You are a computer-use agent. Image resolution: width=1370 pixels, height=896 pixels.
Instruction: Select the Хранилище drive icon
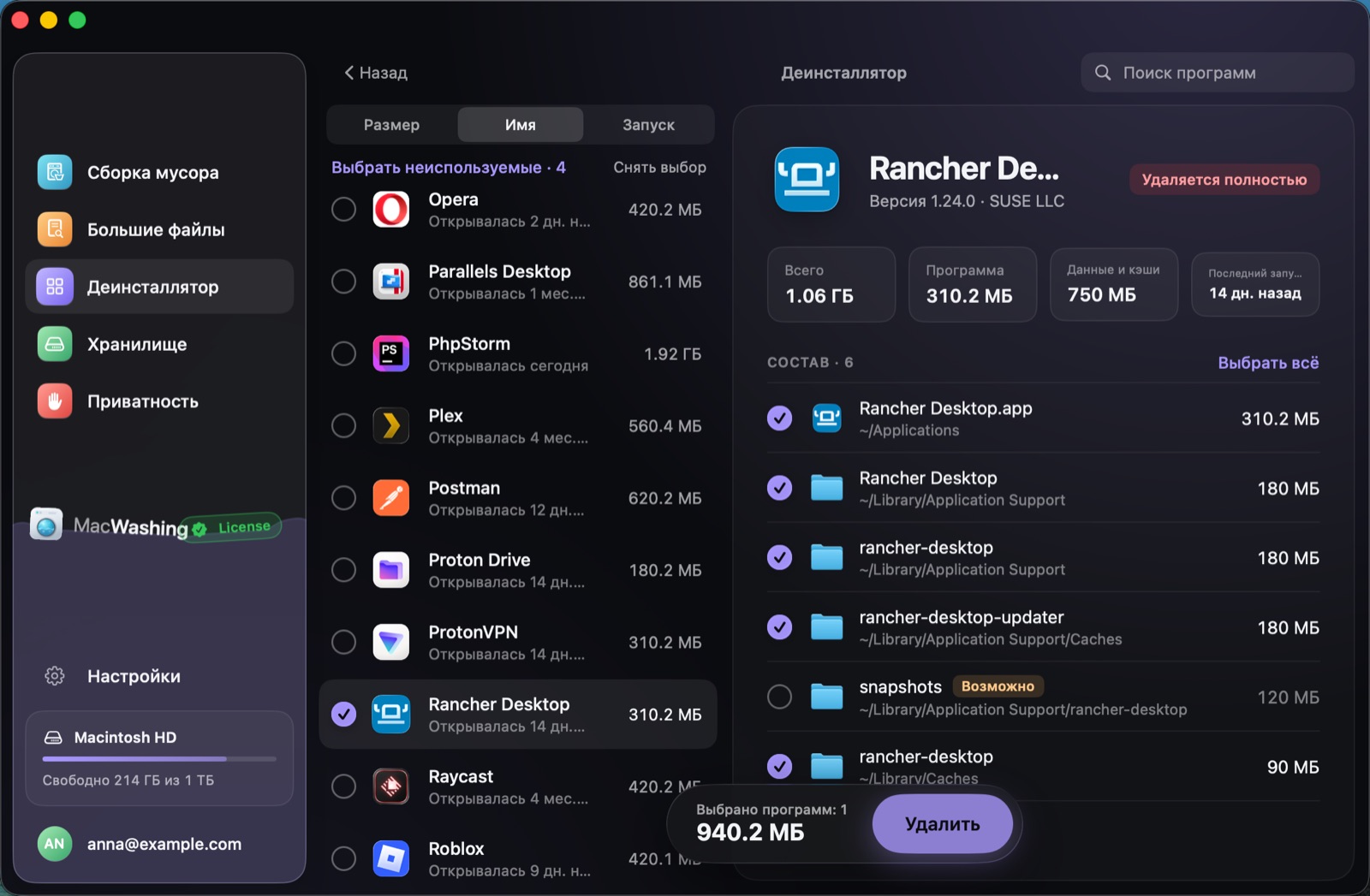pos(55,344)
